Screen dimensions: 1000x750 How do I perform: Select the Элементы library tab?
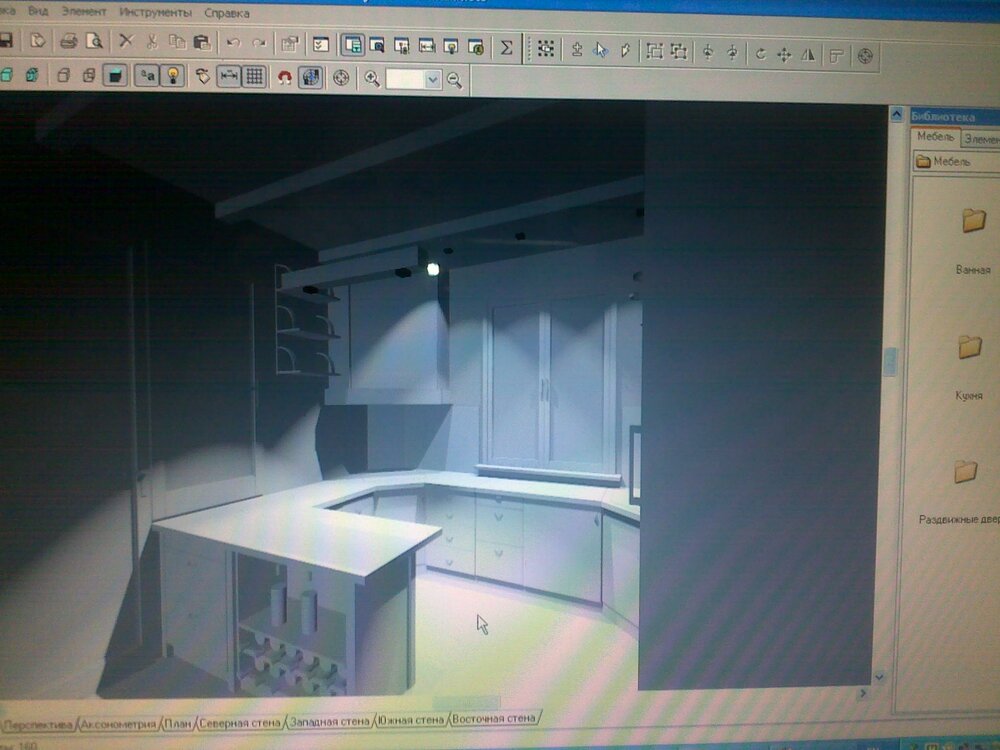click(981, 138)
